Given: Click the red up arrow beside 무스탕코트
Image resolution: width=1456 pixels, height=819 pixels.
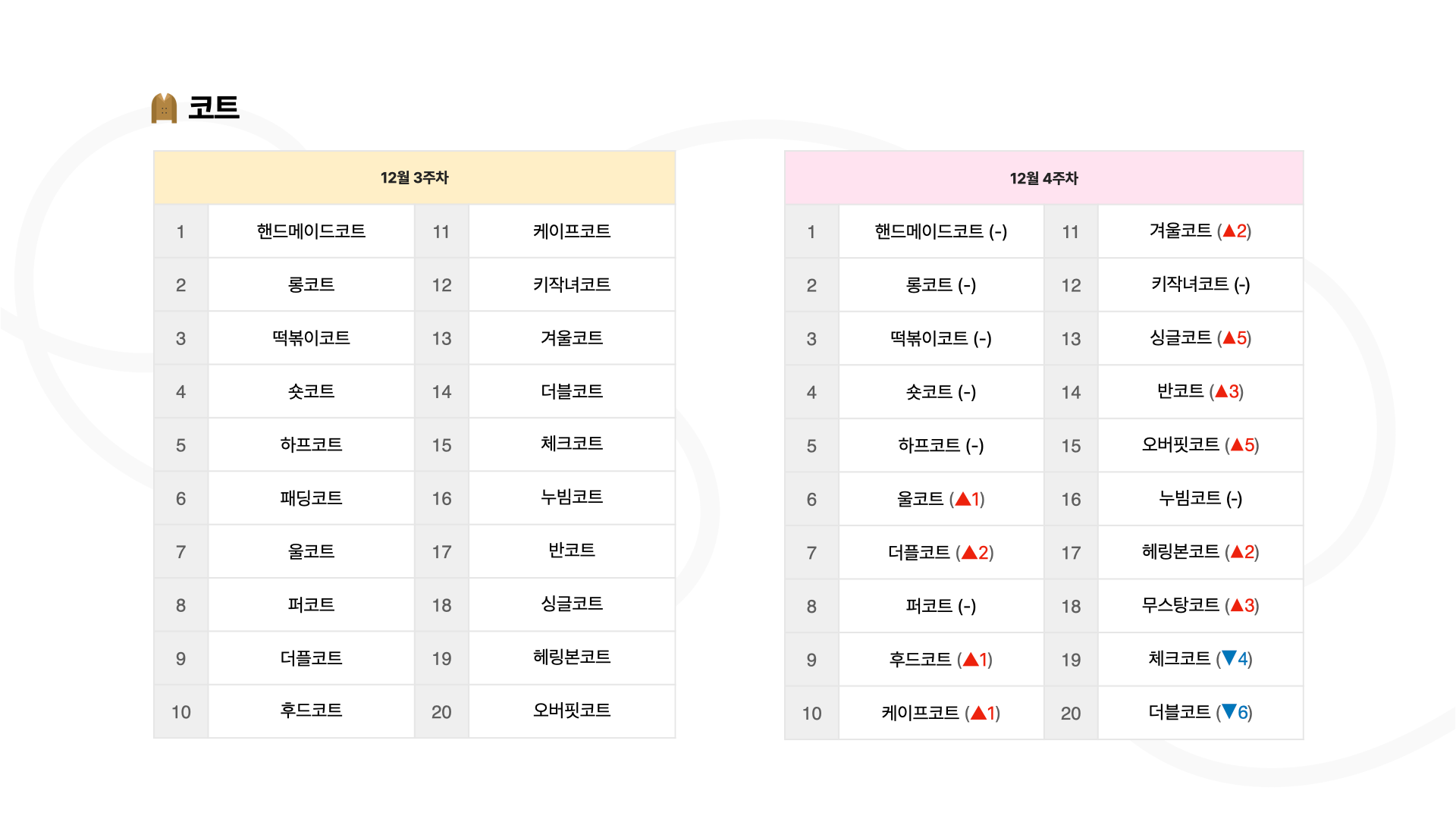Looking at the screenshot, I should pos(1237,605).
